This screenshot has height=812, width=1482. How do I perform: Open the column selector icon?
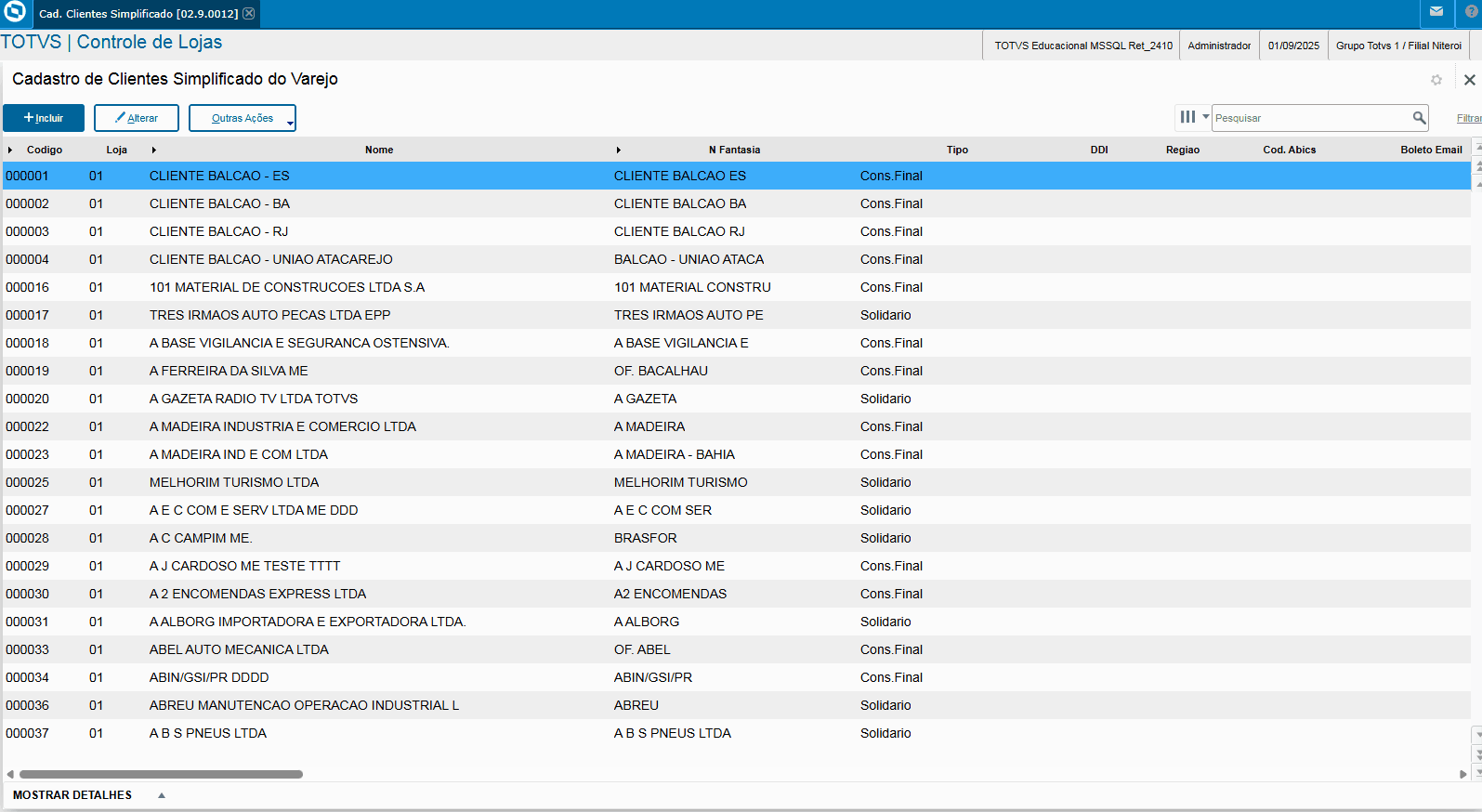(x=1187, y=117)
